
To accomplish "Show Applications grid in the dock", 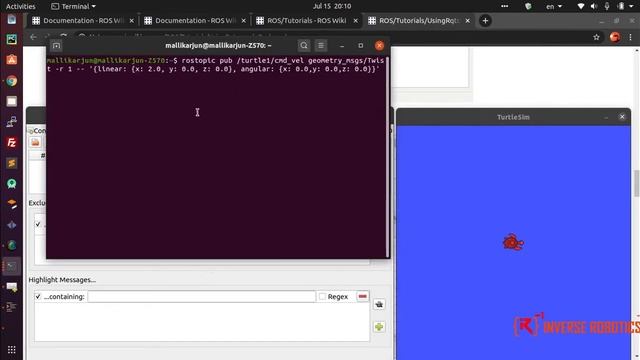I will pyautogui.click(x=11, y=349).
